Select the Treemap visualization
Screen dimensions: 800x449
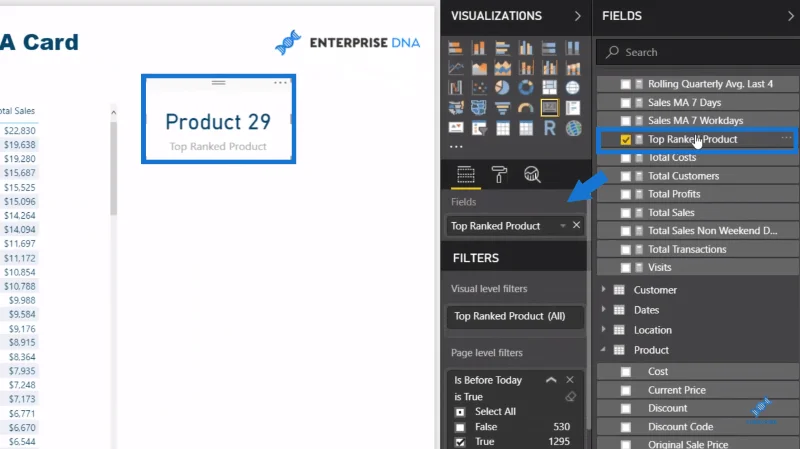tap(549, 88)
